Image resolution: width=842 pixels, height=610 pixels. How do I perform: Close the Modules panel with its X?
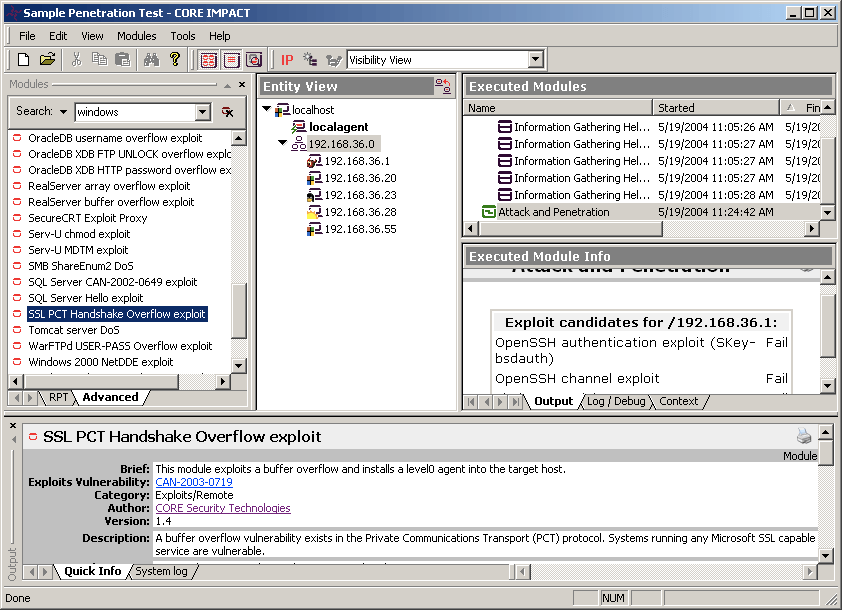242,84
